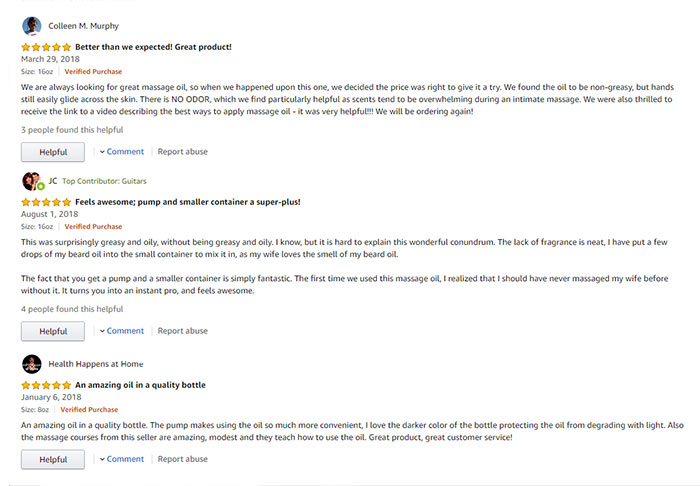Open the 'Health Happens at Home' reviewer name
The width and height of the screenshot is (700, 486).
(x=96, y=364)
